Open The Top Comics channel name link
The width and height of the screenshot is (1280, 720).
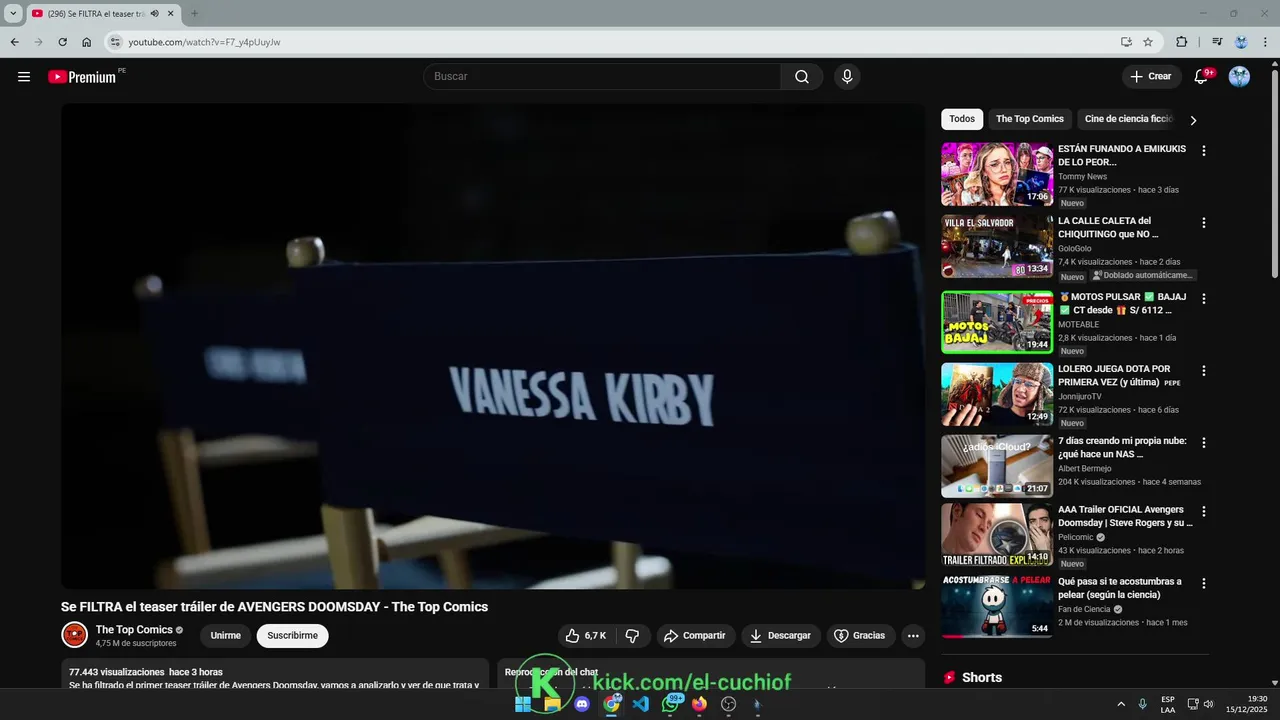pos(134,630)
